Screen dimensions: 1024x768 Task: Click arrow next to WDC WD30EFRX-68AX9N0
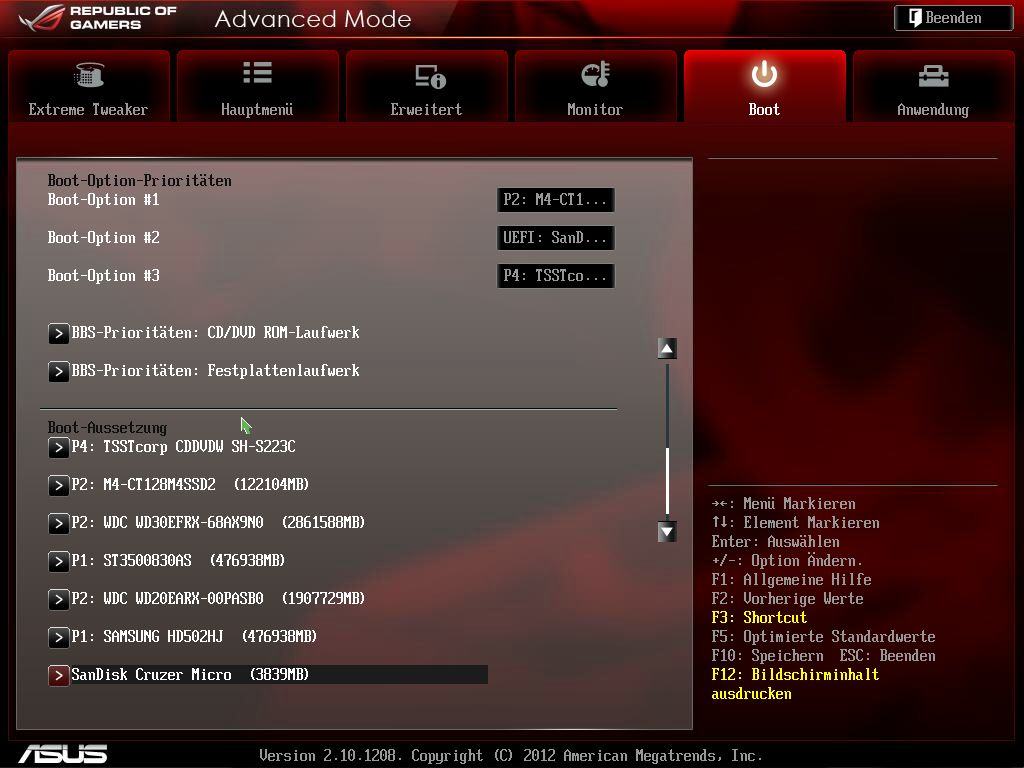point(58,523)
